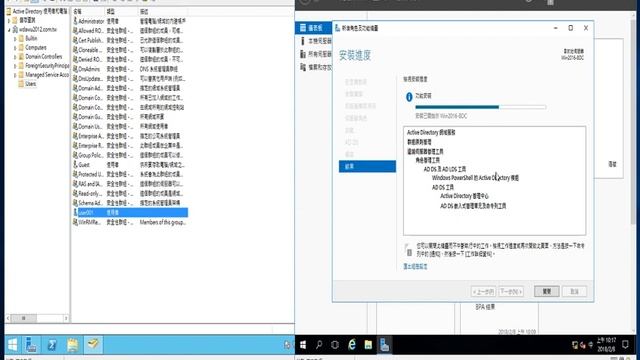This screenshot has width=640, height=360.
Task: Launch Internet Explorer from right taskbar
Action: [351, 345]
